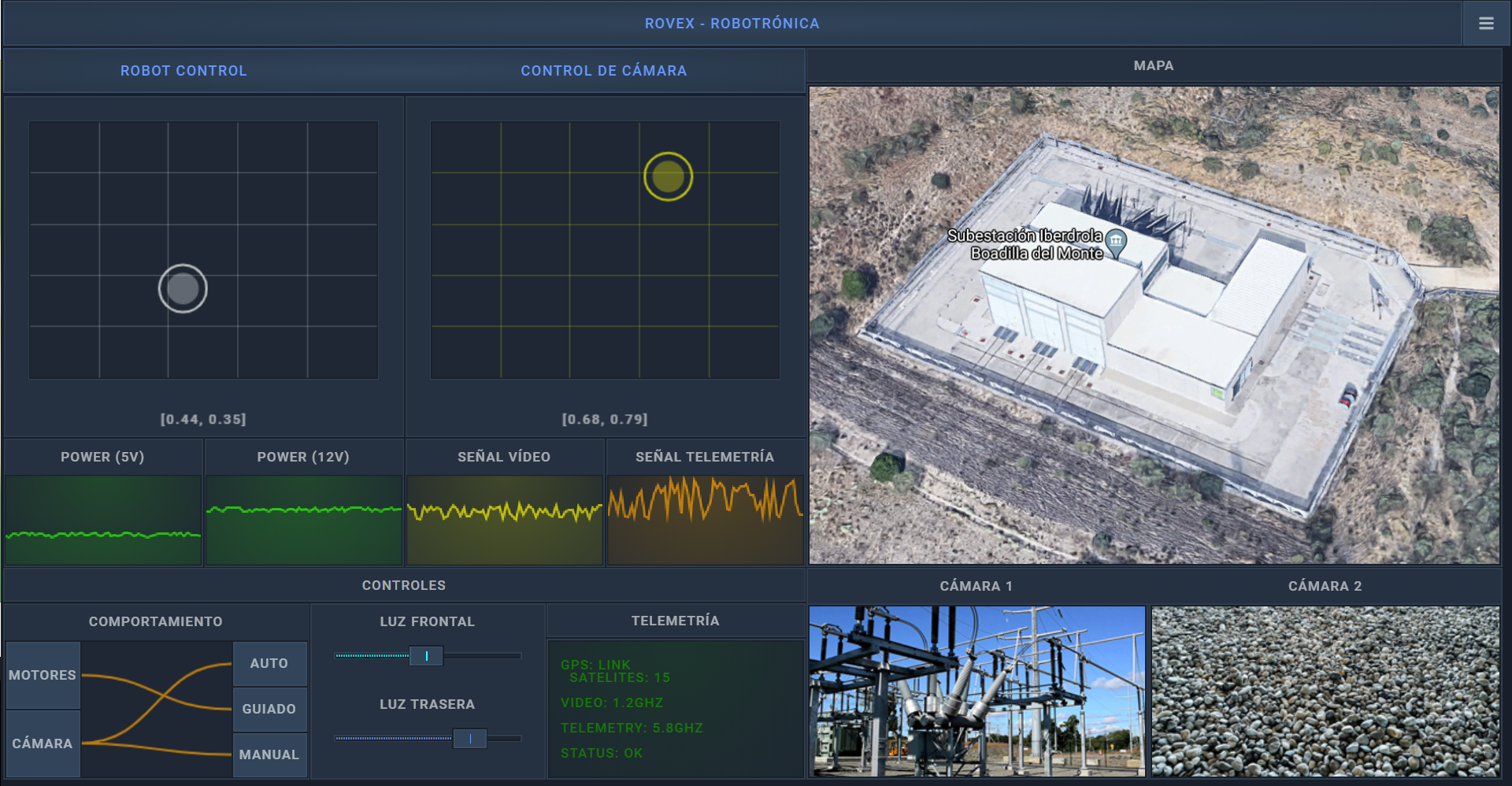Click the Power (5V) graph

[103, 520]
